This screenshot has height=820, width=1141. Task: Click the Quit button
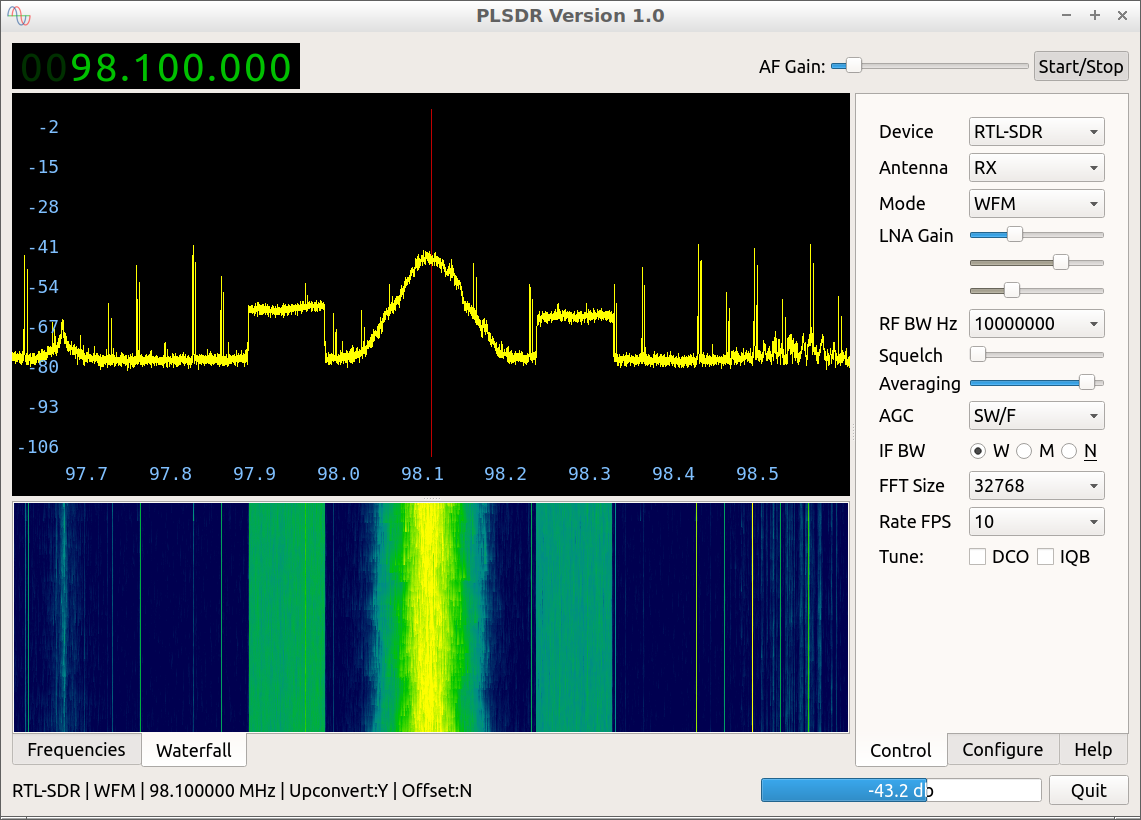click(1088, 791)
